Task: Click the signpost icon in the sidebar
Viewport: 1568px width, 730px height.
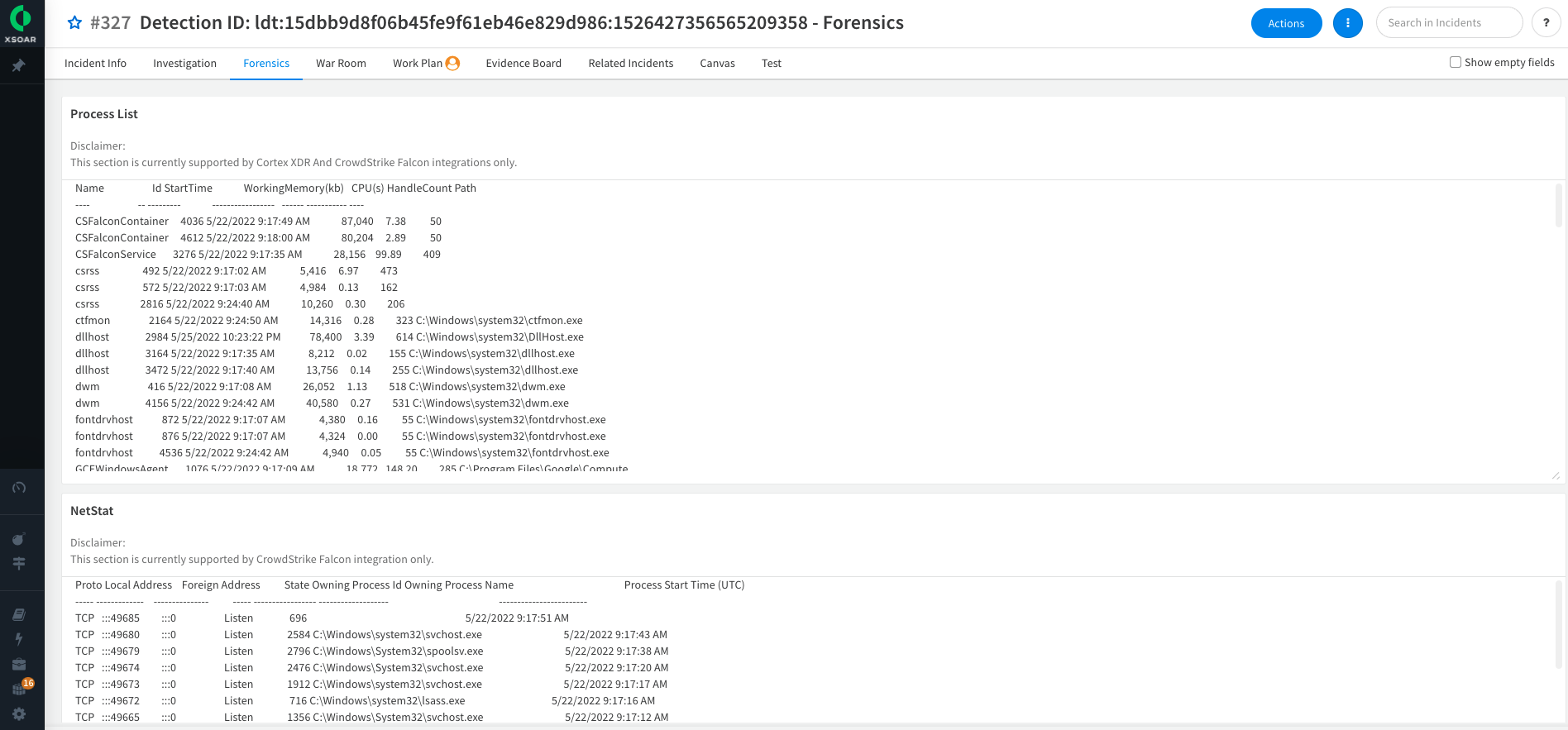Action: point(19,563)
